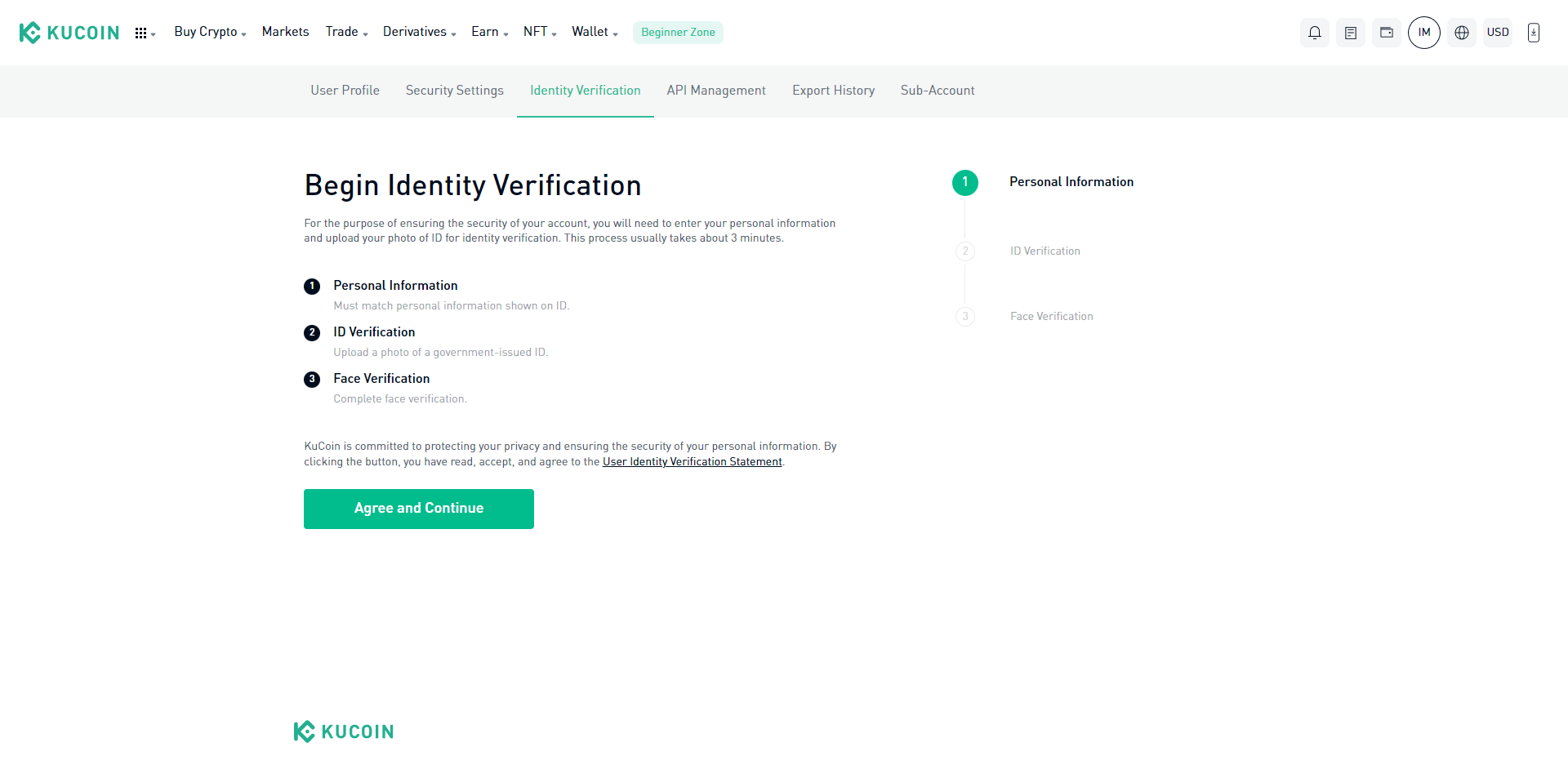Click 'Upload a photo of a government-issued ID.'
Viewport: 1568px width, 765px height.
(x=441, y=353)
